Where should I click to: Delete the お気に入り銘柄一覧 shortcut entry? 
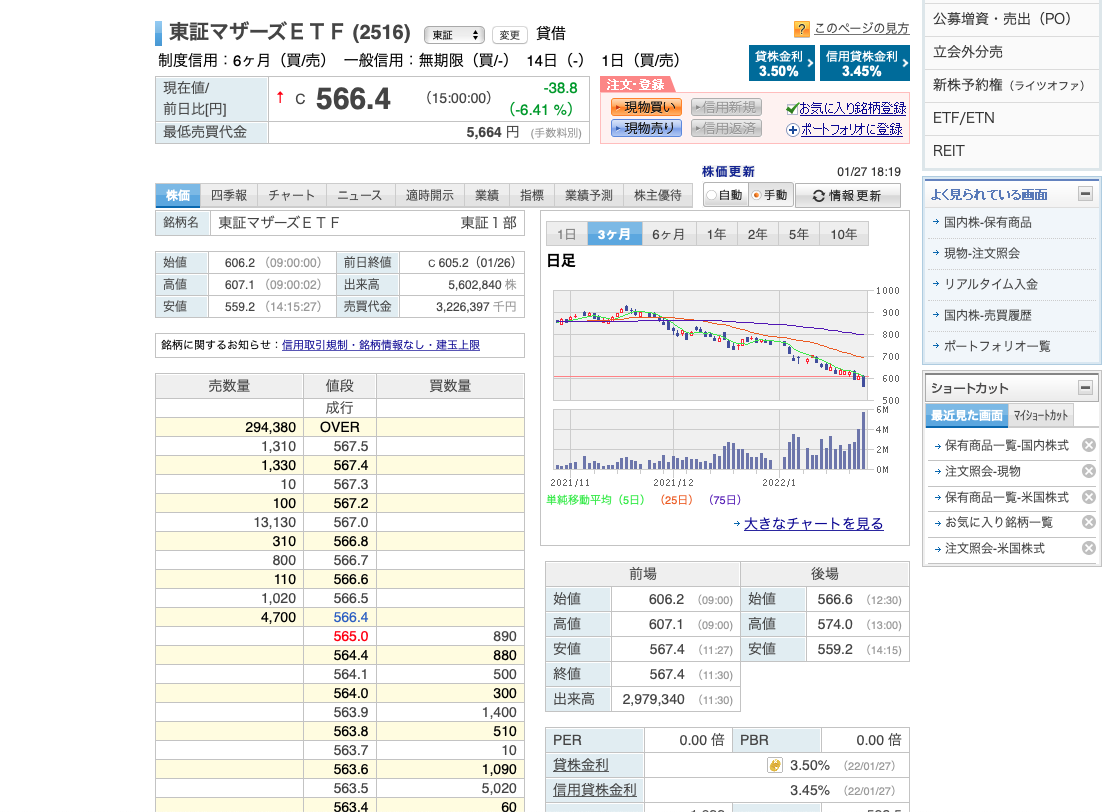point(1089,523)
